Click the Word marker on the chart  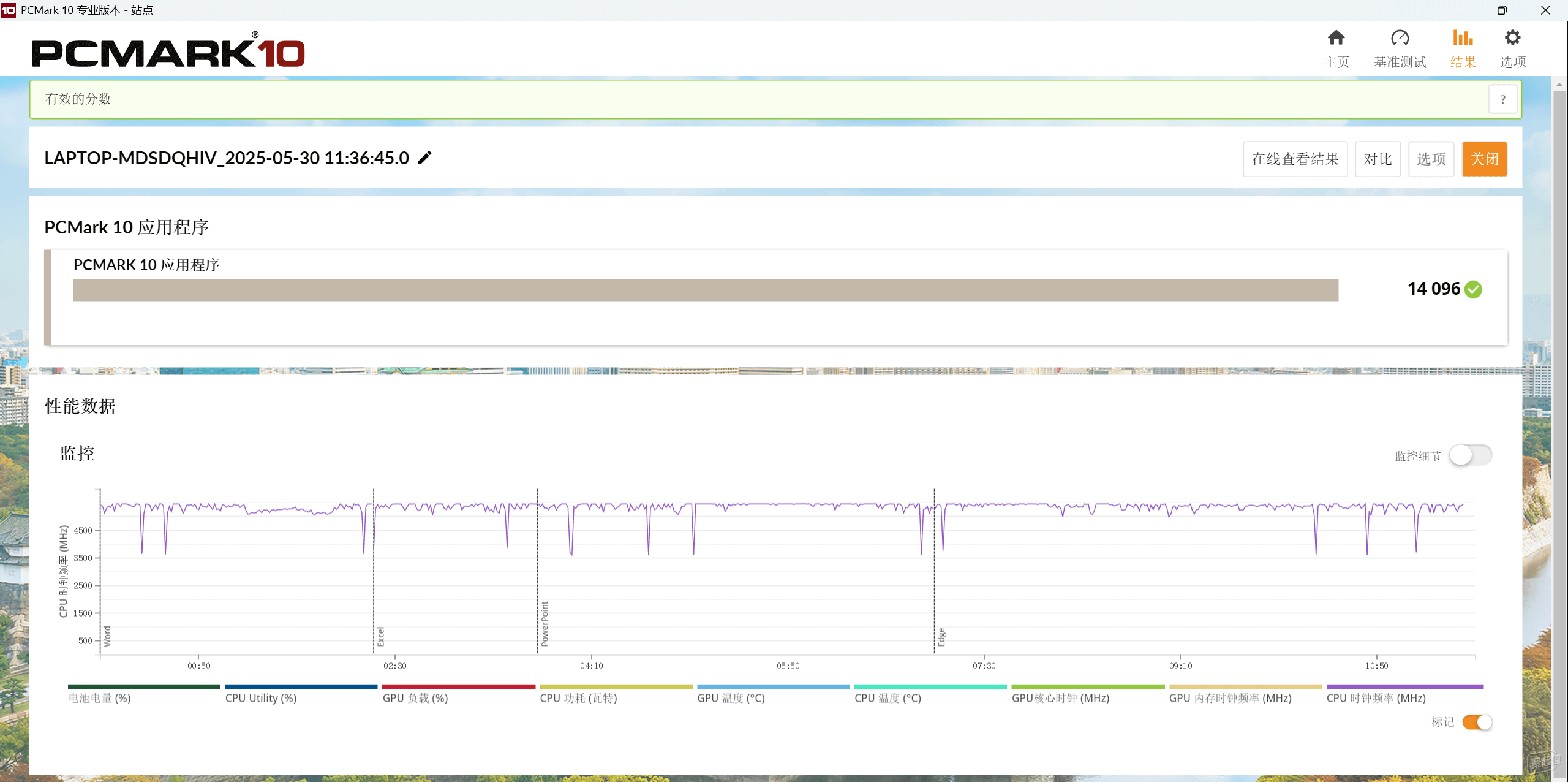tap(107, 636)
